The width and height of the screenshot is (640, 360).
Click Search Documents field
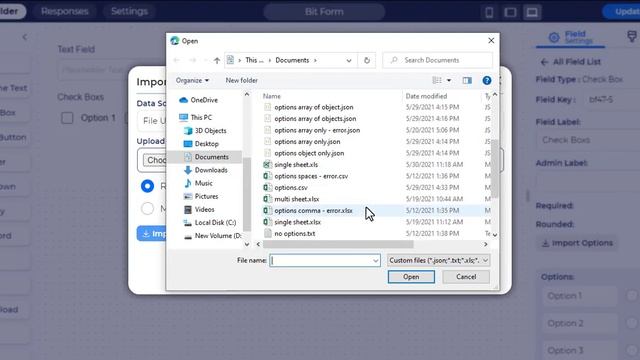tap(438, 60)
